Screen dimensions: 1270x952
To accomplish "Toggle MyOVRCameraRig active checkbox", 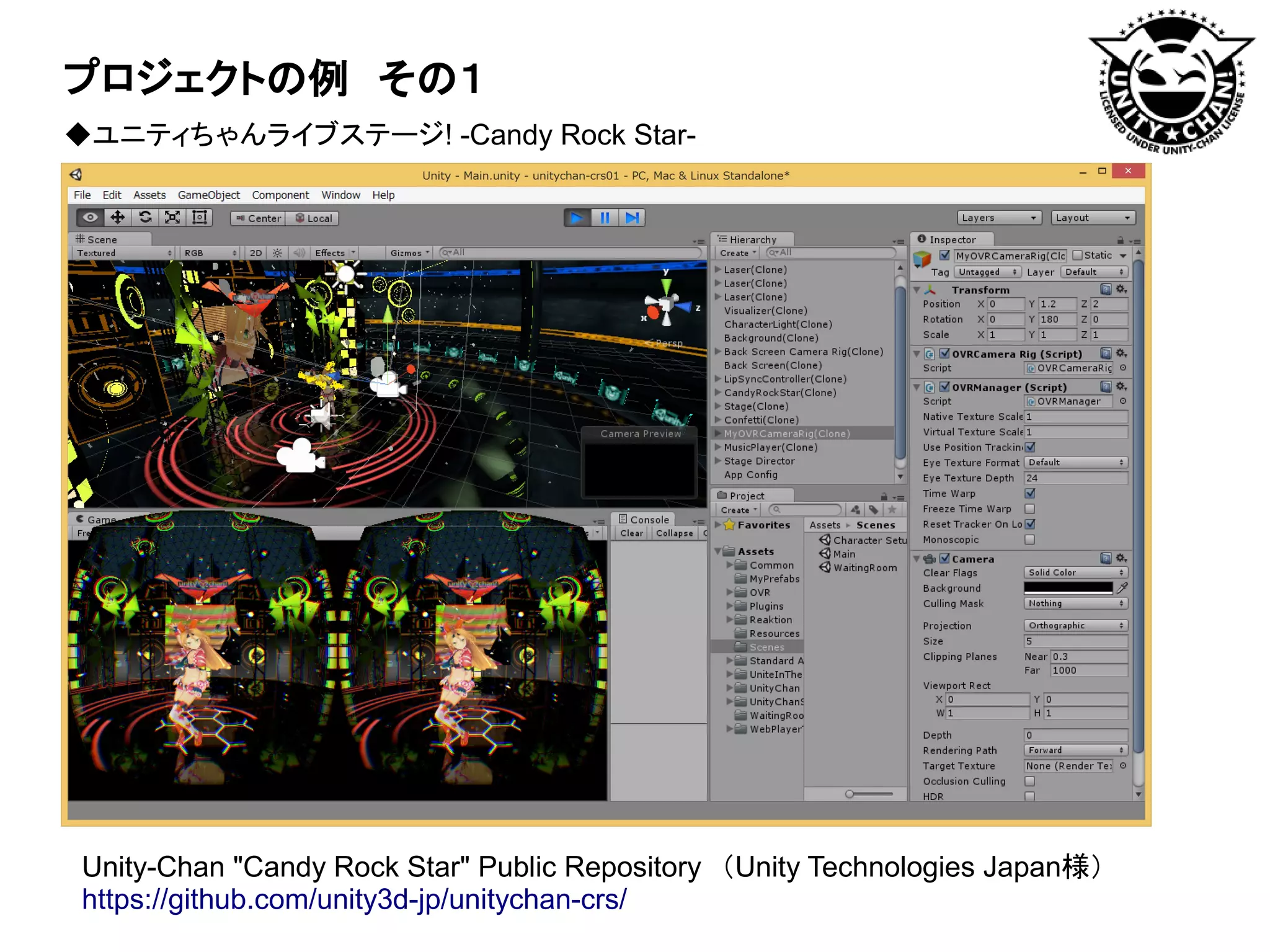I will point(944,256).
